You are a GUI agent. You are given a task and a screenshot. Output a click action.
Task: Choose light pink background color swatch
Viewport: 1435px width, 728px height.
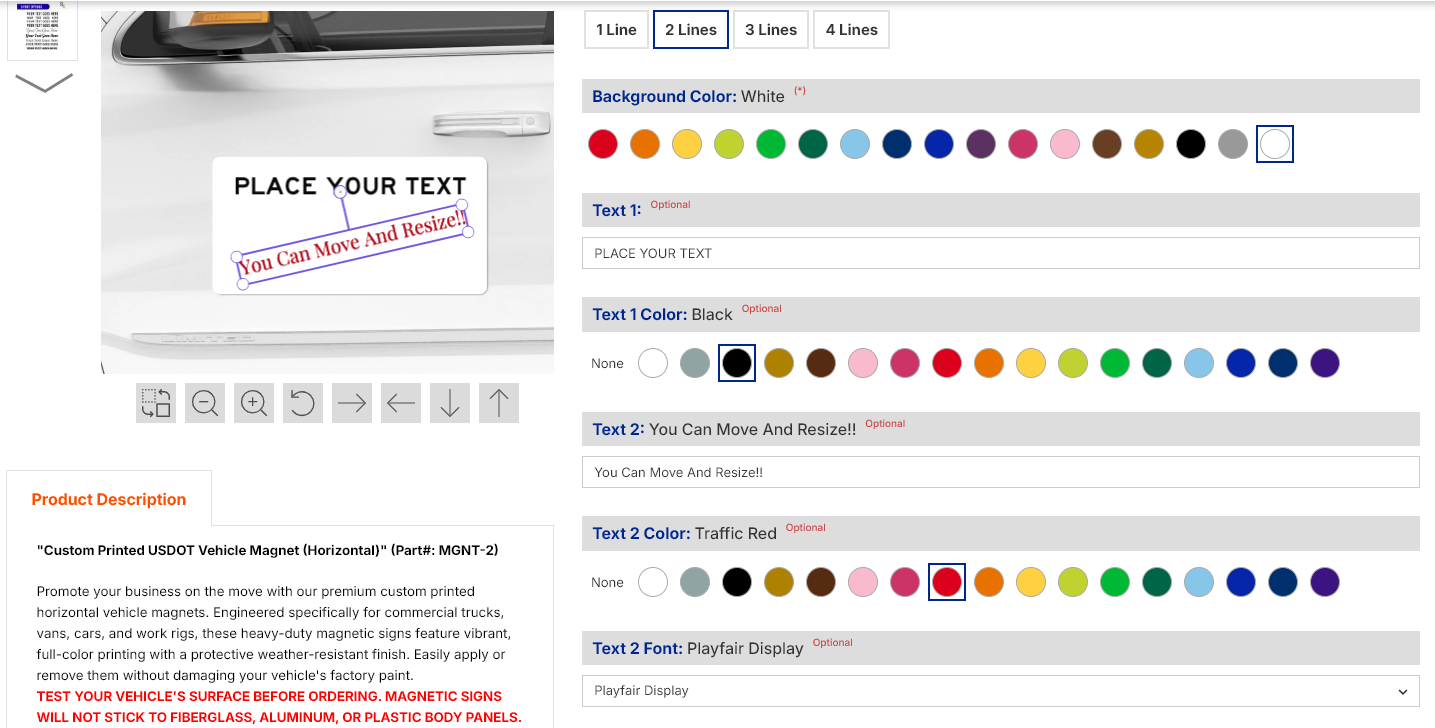1065,144
